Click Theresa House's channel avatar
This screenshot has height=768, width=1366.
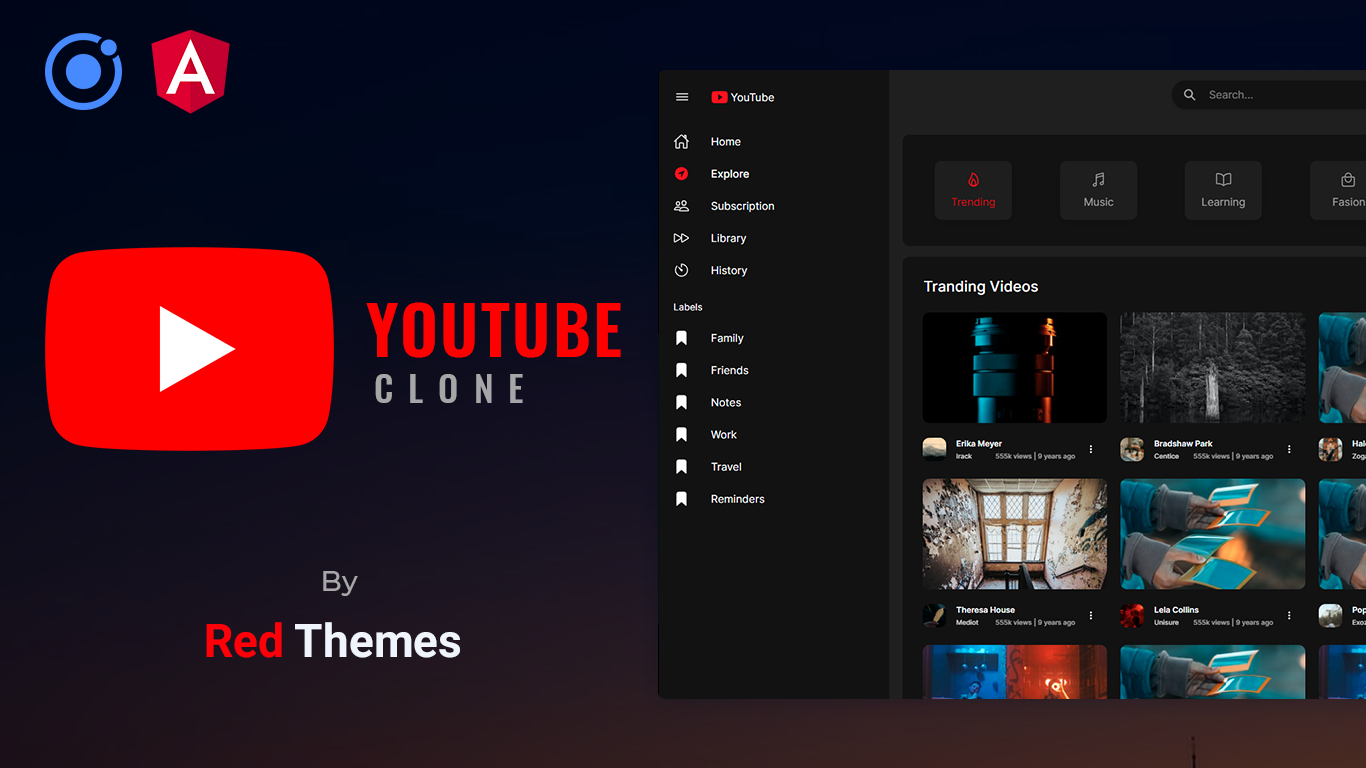click(x=934, y=615)
